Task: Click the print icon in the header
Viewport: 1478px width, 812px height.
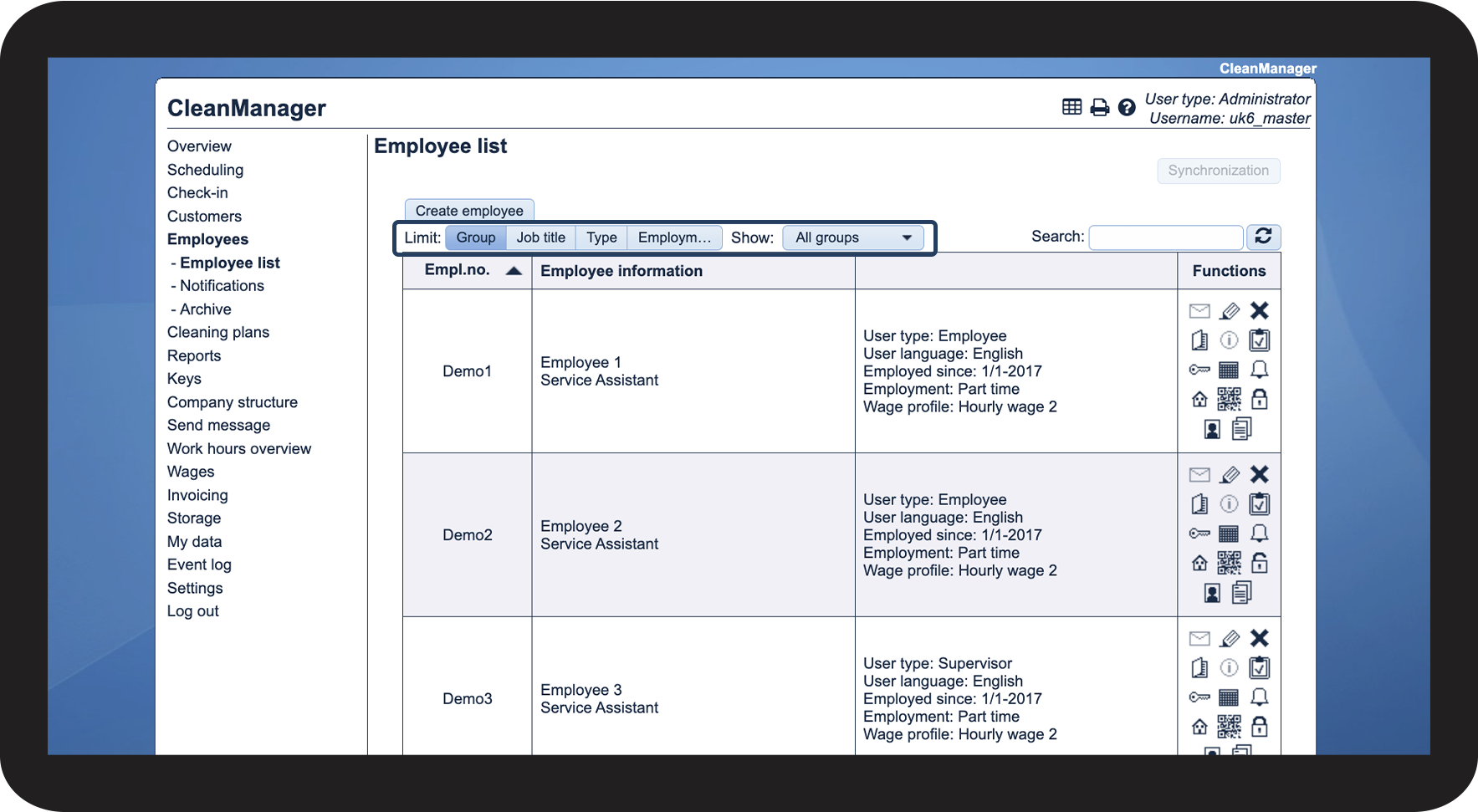Action: point(1099,107)
